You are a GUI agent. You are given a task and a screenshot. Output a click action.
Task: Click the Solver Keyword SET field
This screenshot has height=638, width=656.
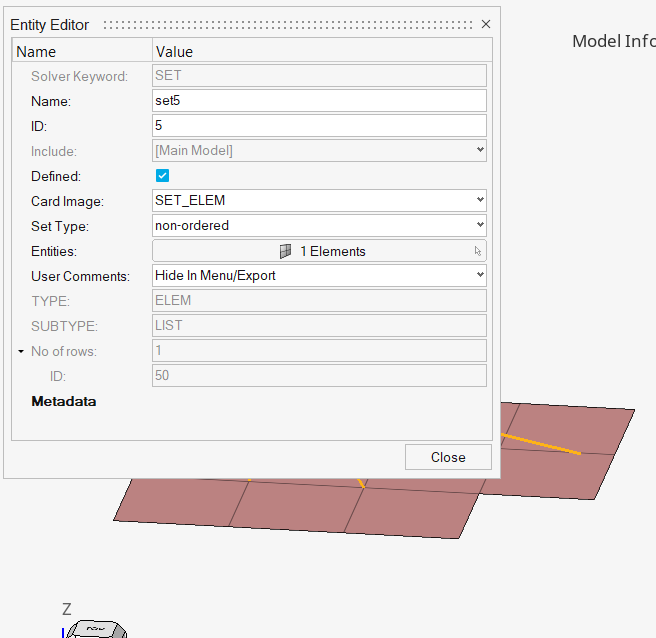coord(319,75)
